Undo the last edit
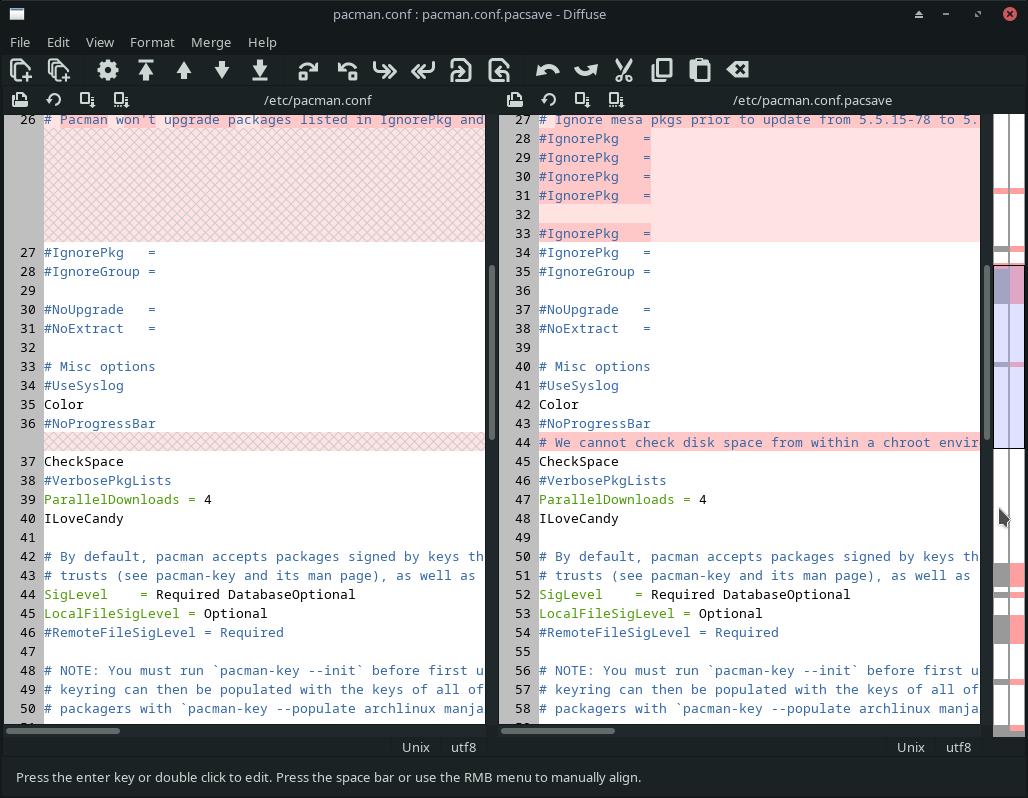 [x=547, y=70]
